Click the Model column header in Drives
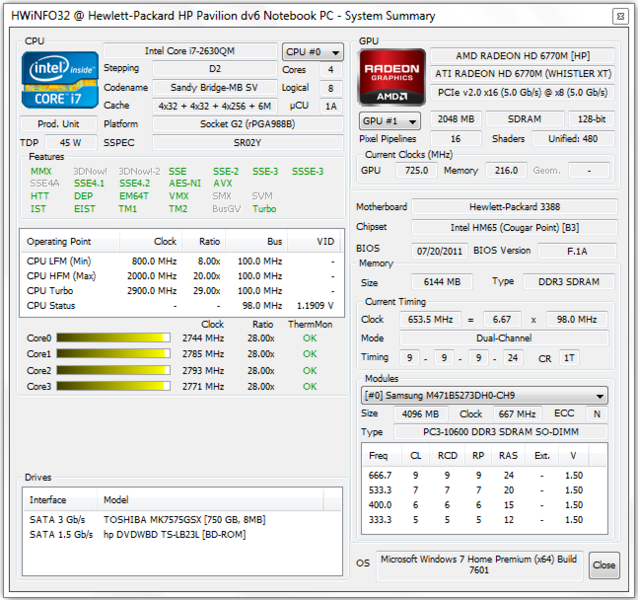This screenshot has height=600, width=638. (210, 500)
